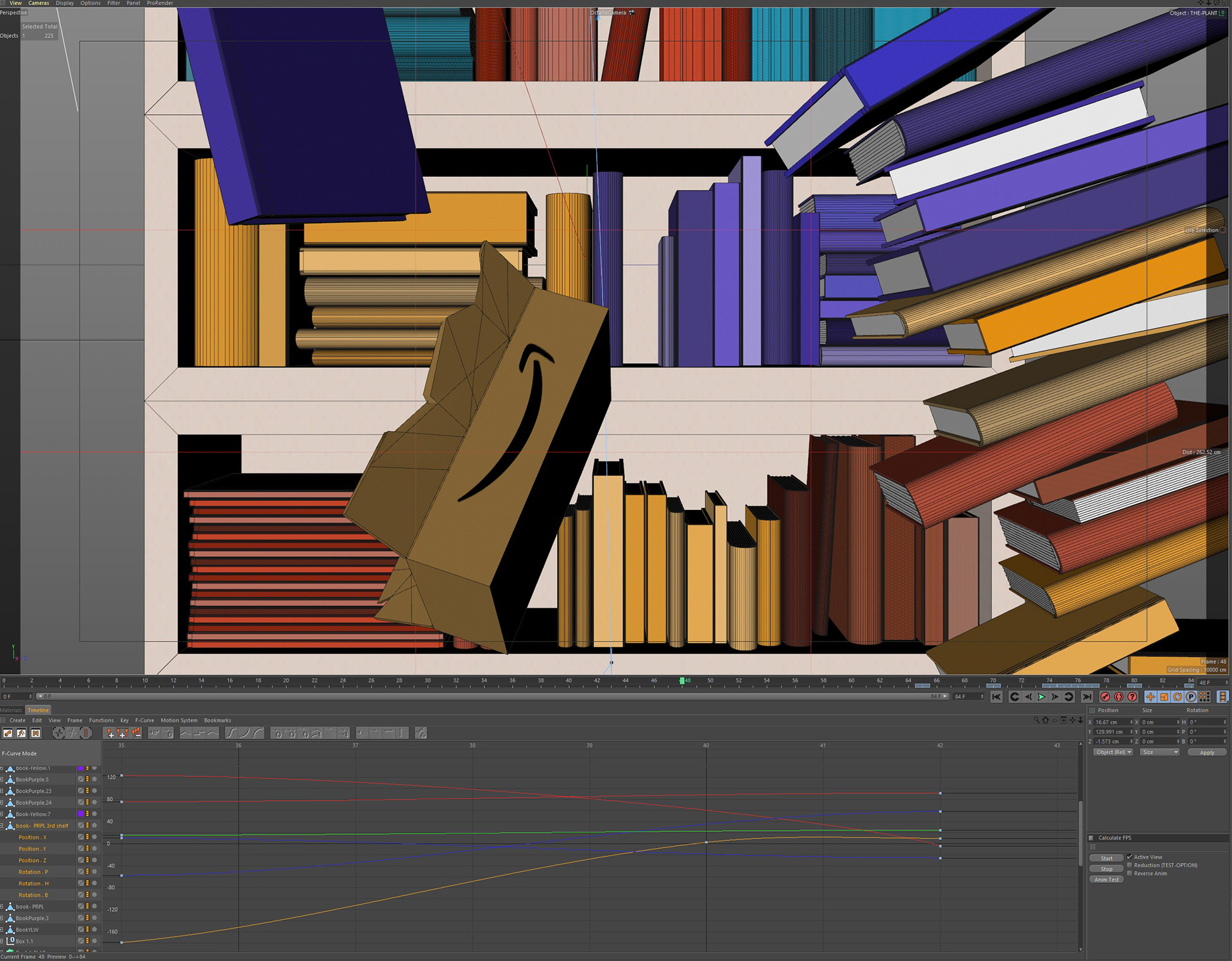Open Size mode dropdown

(x=1159, y=753)
